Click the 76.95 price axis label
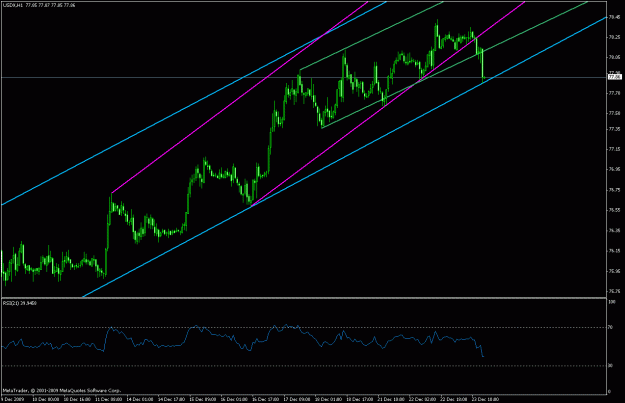 pos(614,169)
